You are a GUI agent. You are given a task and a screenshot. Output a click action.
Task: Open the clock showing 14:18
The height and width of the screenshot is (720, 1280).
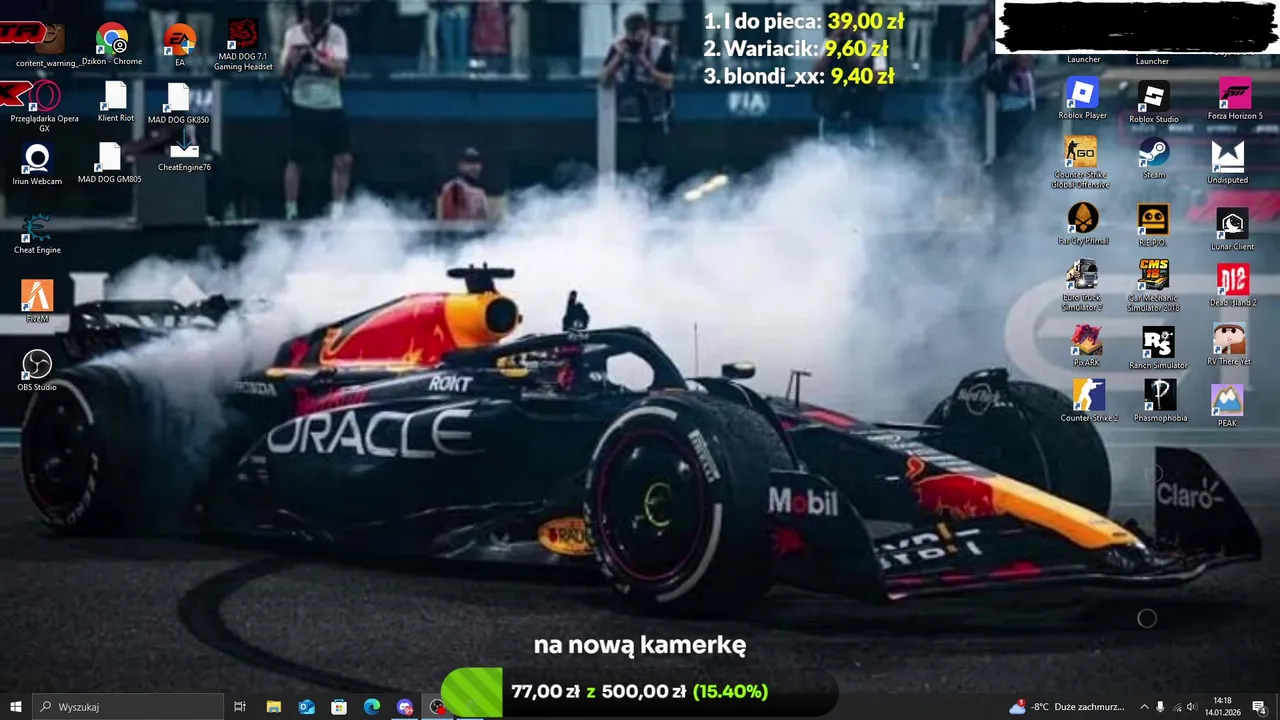click(1222, 707)
